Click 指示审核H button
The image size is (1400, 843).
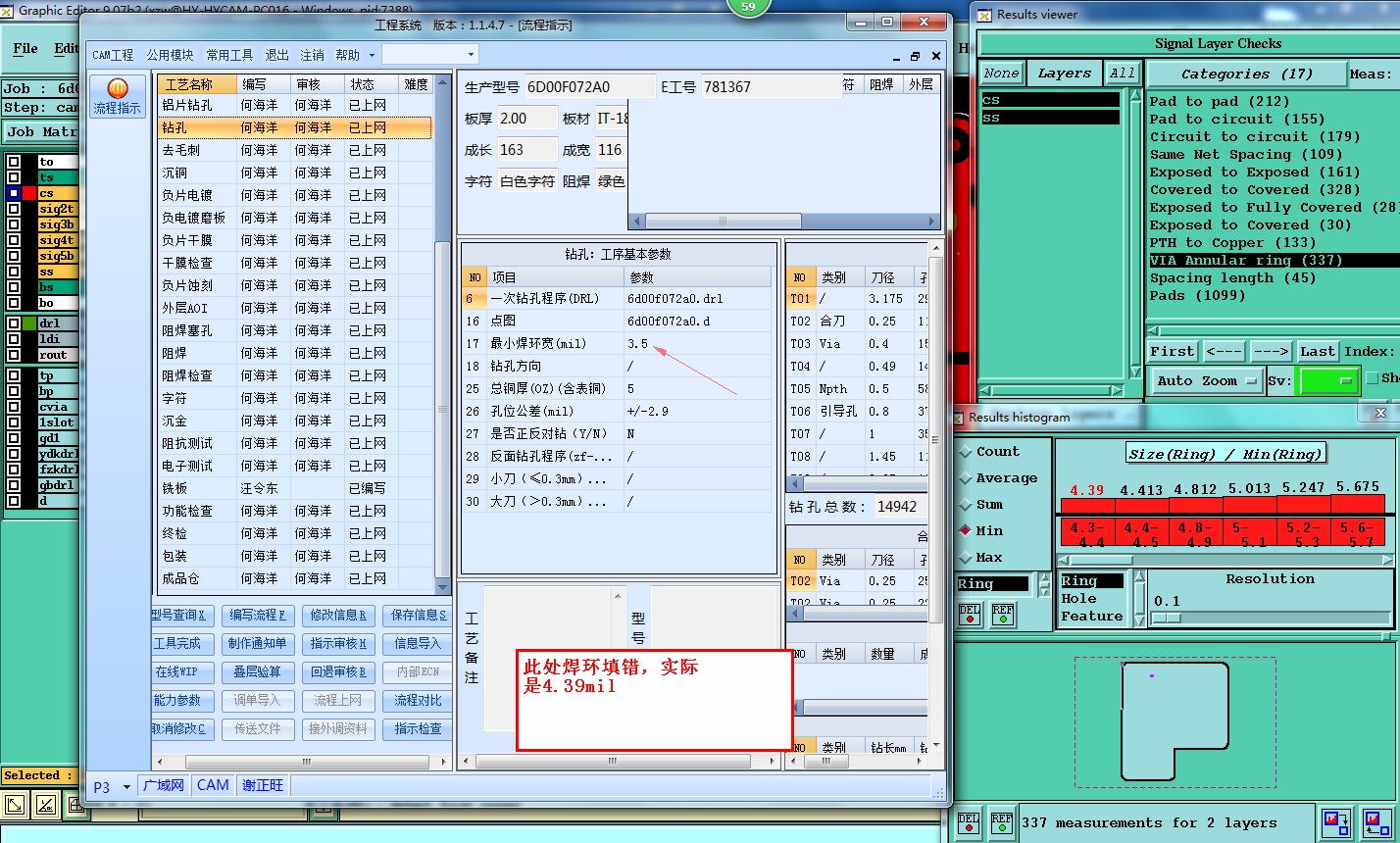pyautogui.click(x=338, y=644)
